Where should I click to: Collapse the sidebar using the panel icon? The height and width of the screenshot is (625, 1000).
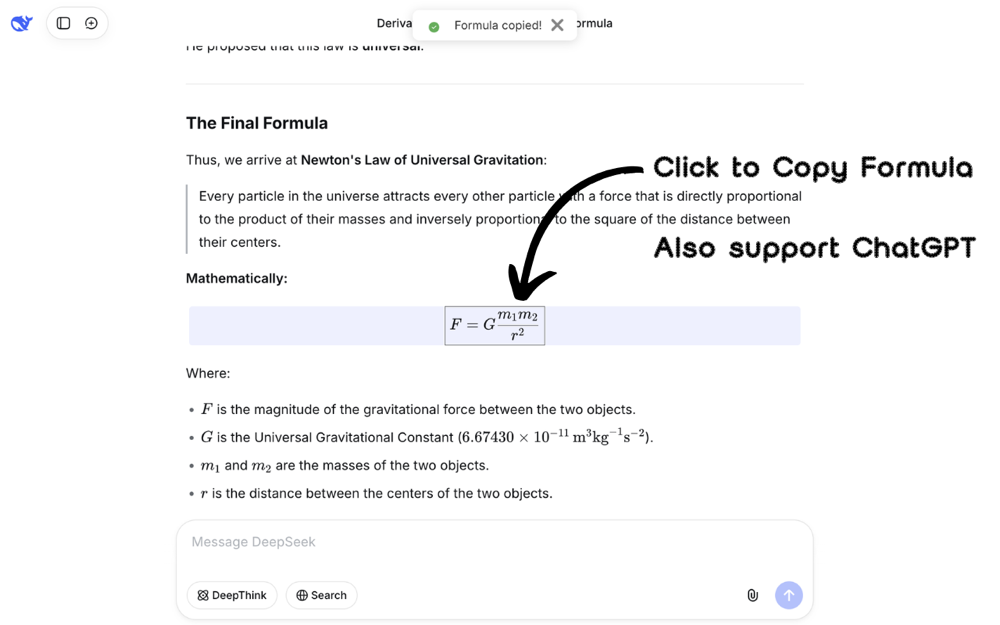[62, 22]
